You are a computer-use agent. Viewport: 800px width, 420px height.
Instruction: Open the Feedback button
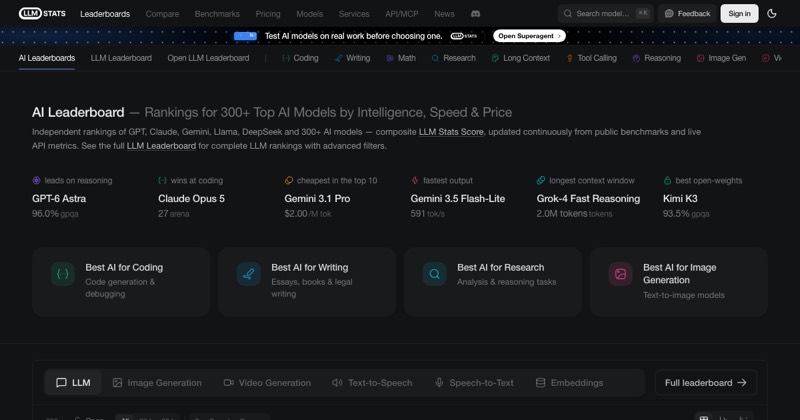pos(687,14)
